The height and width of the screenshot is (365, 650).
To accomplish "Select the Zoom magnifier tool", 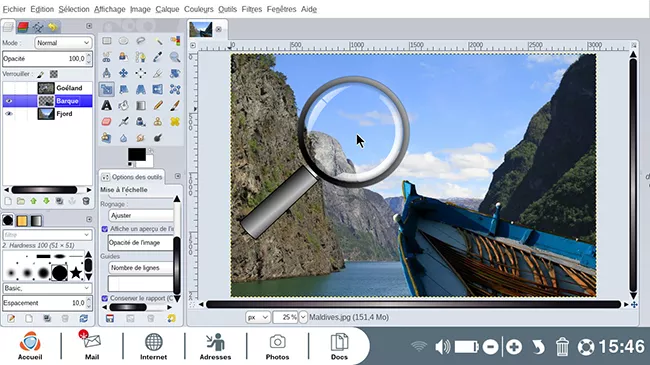I will click(x=175, y=57).
